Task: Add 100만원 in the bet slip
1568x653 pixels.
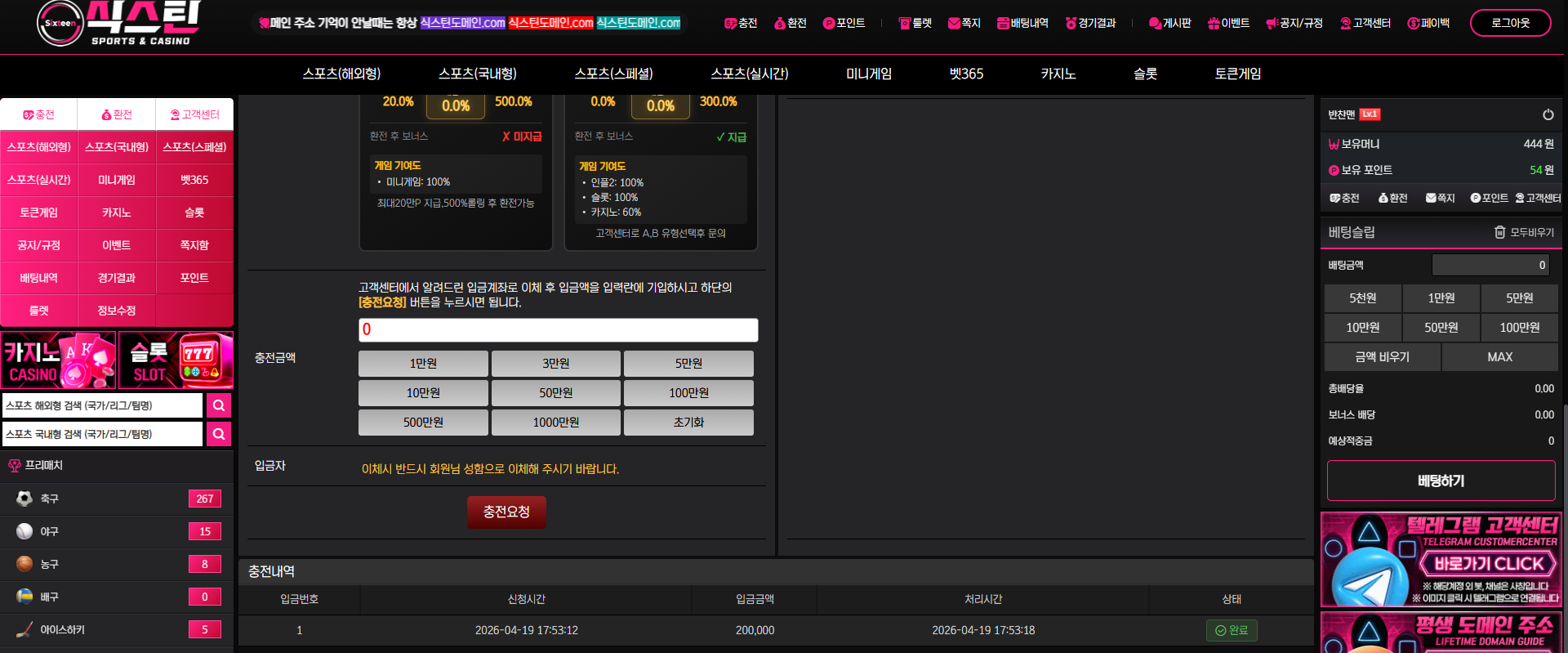Action: (x=1519, y=328)
